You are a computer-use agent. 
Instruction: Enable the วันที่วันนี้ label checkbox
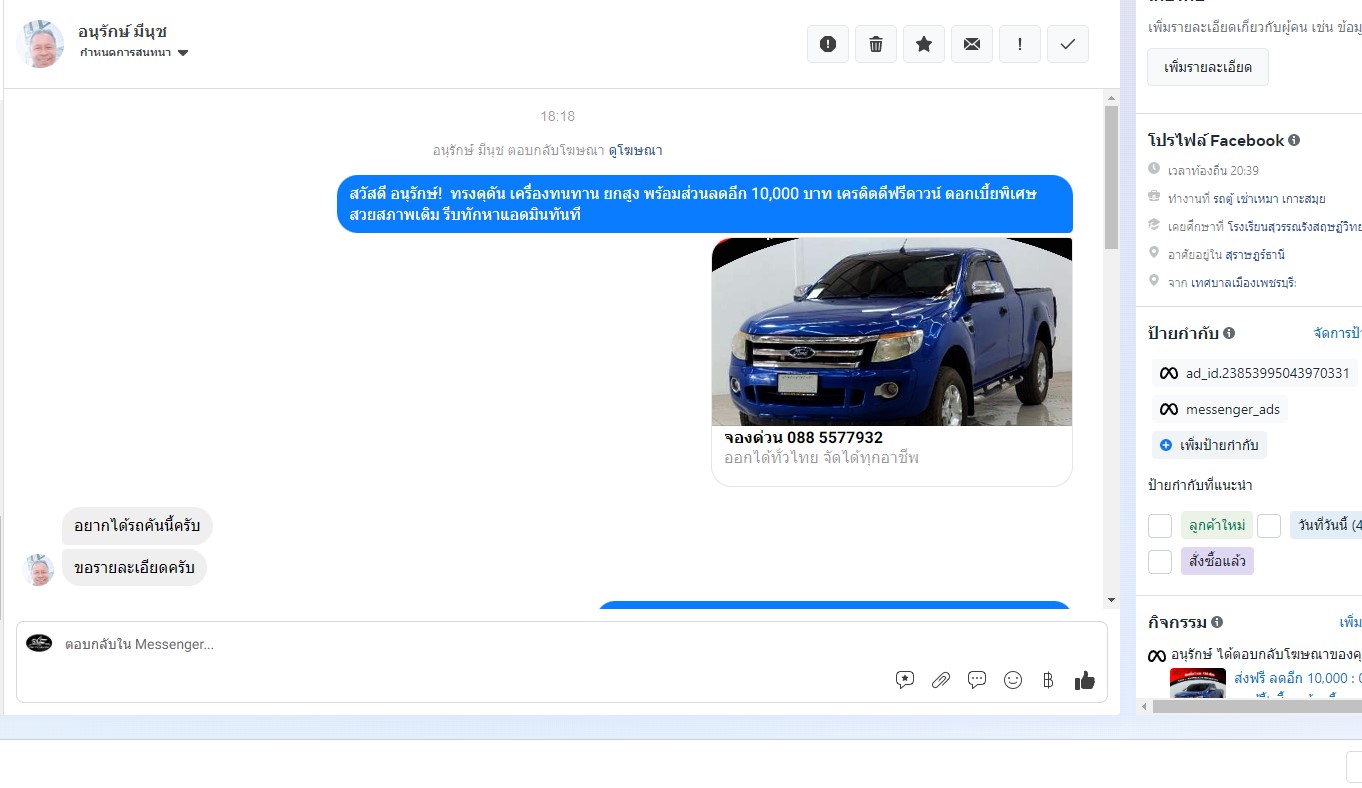tap(1269, 526)
